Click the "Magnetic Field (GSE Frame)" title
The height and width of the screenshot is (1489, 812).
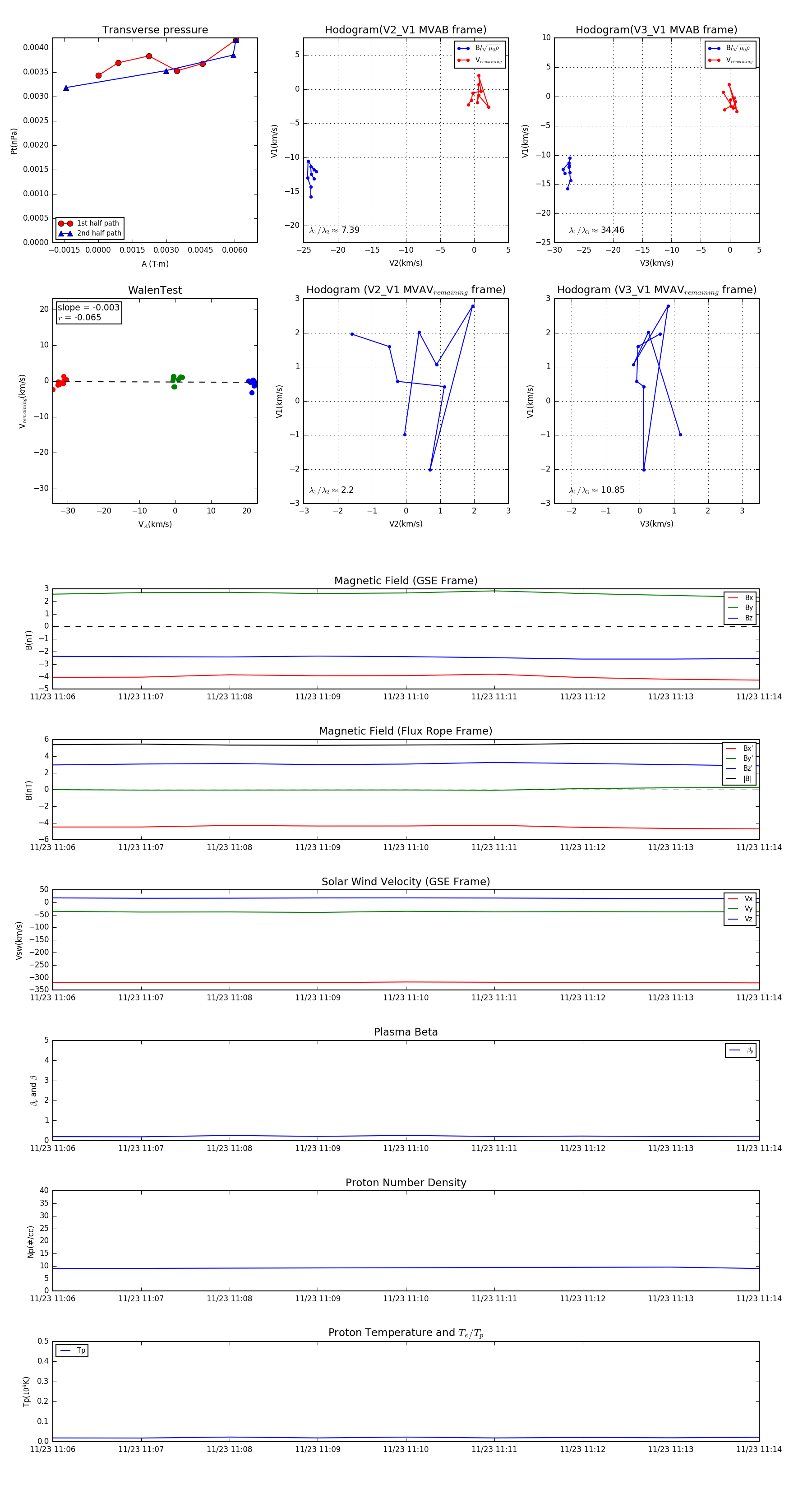(406, 581)
